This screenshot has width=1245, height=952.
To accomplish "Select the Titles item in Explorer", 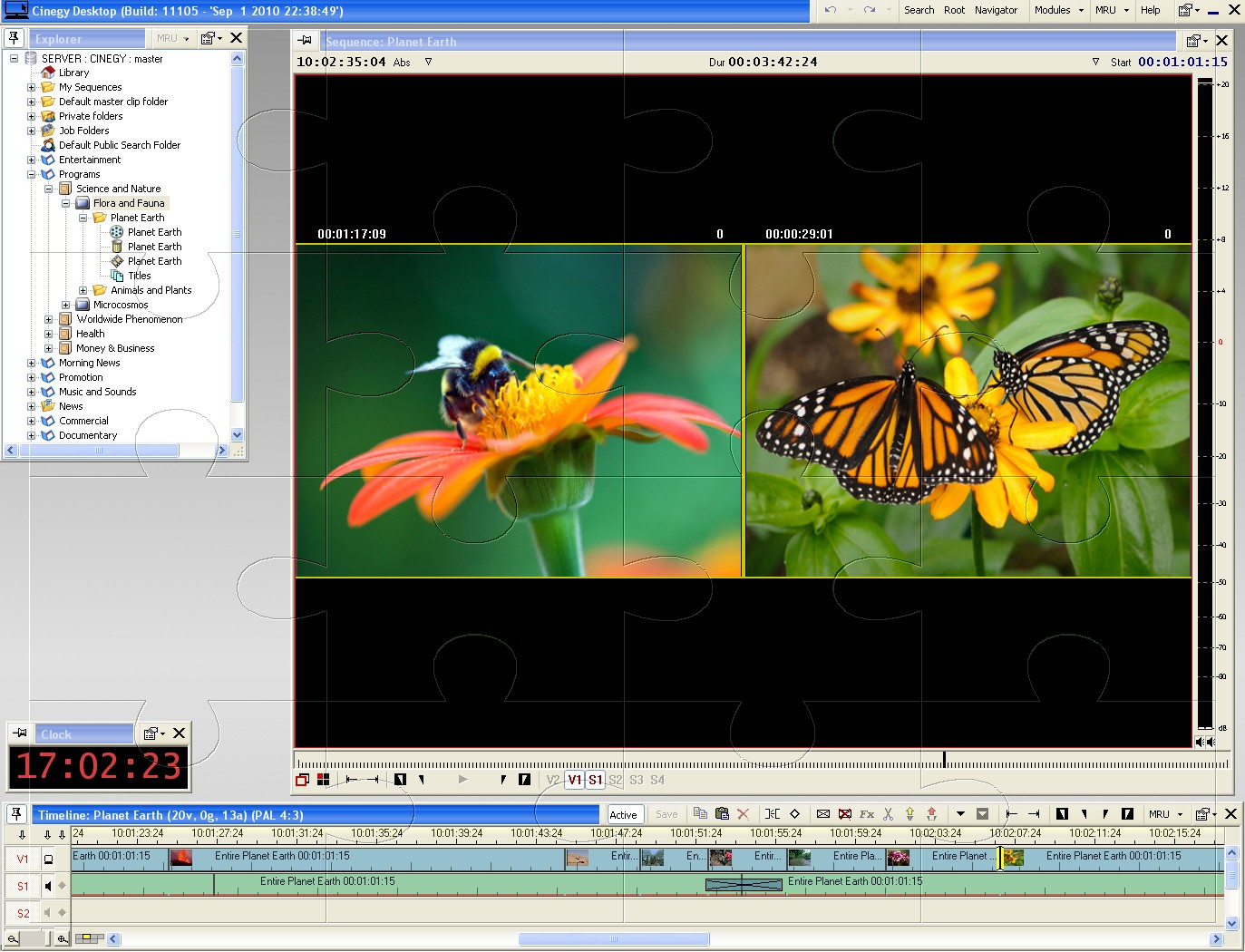I will pos(139,276).
